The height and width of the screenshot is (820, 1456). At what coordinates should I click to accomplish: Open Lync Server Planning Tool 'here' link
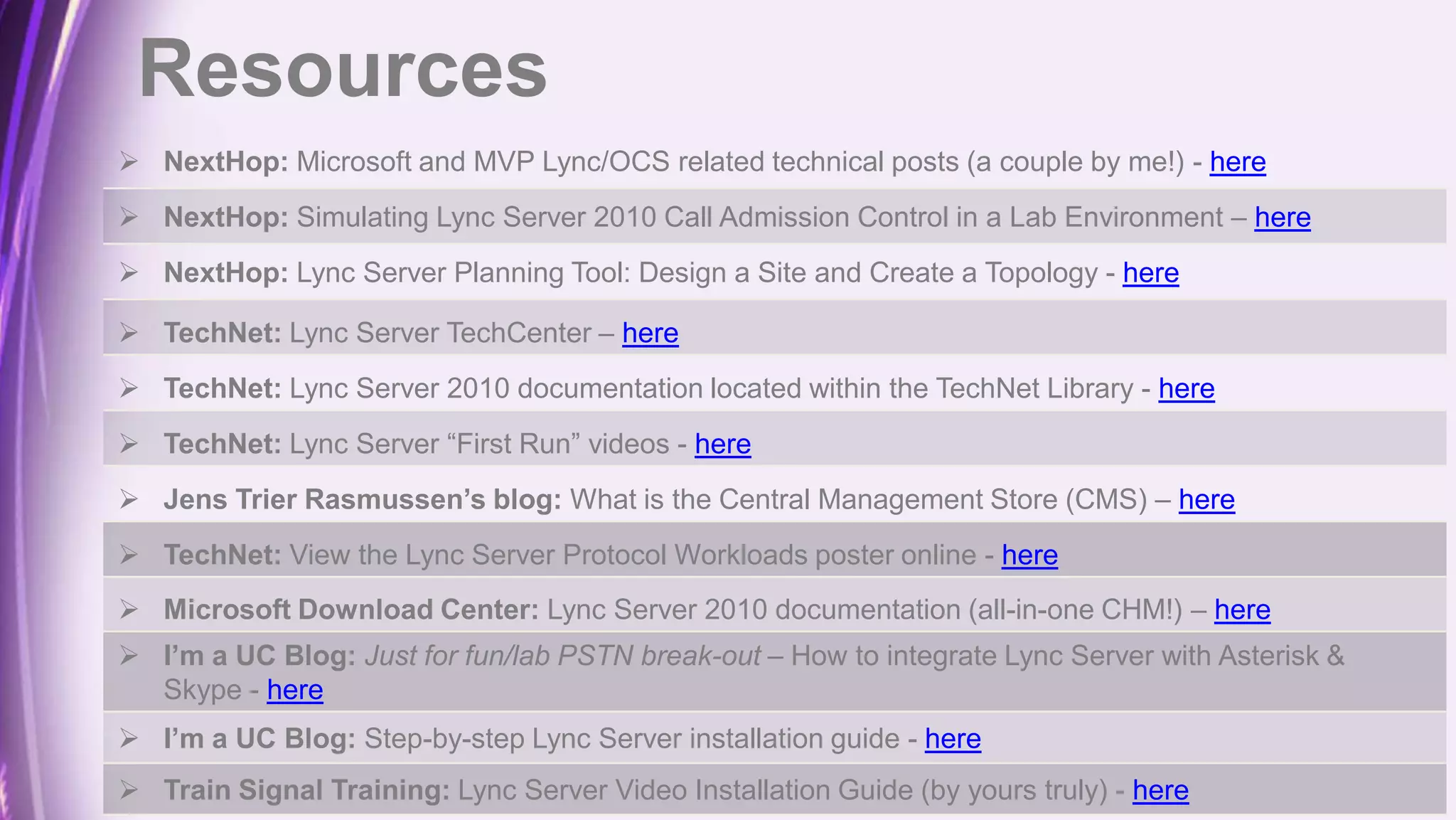coord(1150,273)
